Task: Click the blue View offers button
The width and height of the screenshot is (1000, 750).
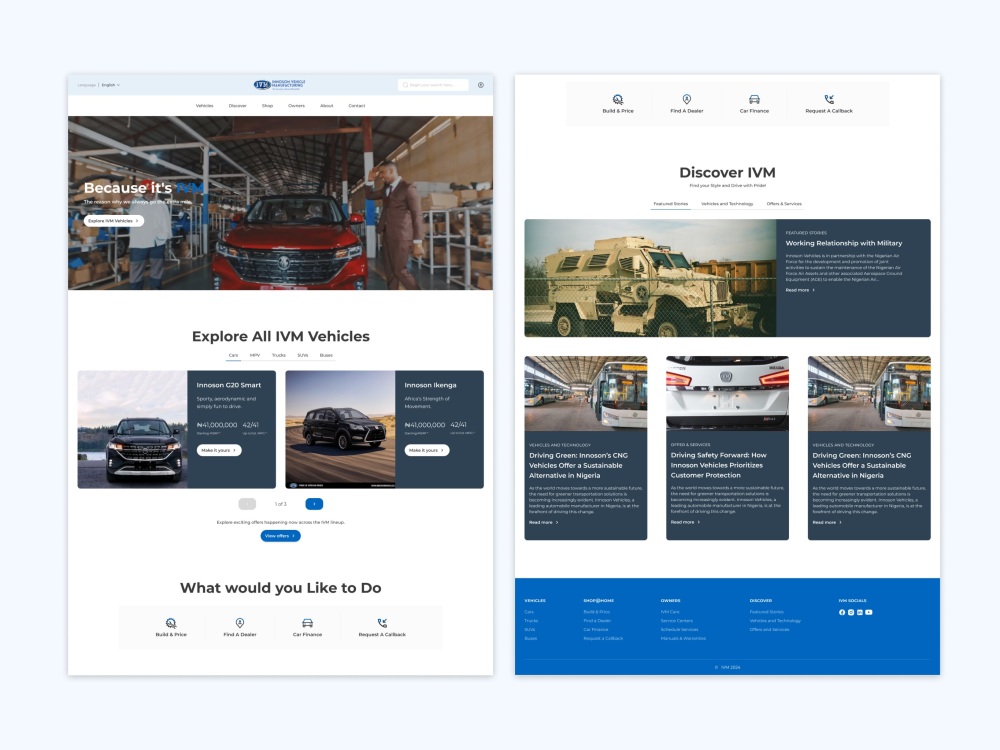Action: point(281,536)
